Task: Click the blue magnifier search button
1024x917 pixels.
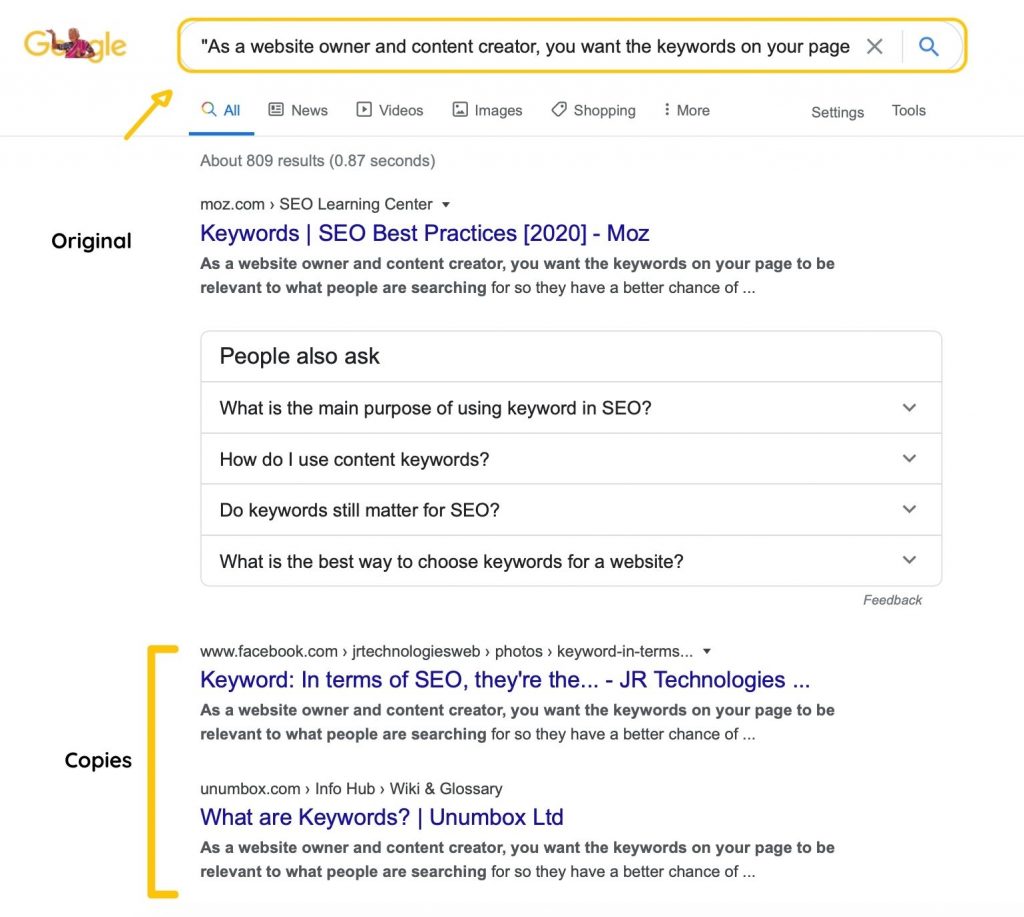Action: pos(929,46)
